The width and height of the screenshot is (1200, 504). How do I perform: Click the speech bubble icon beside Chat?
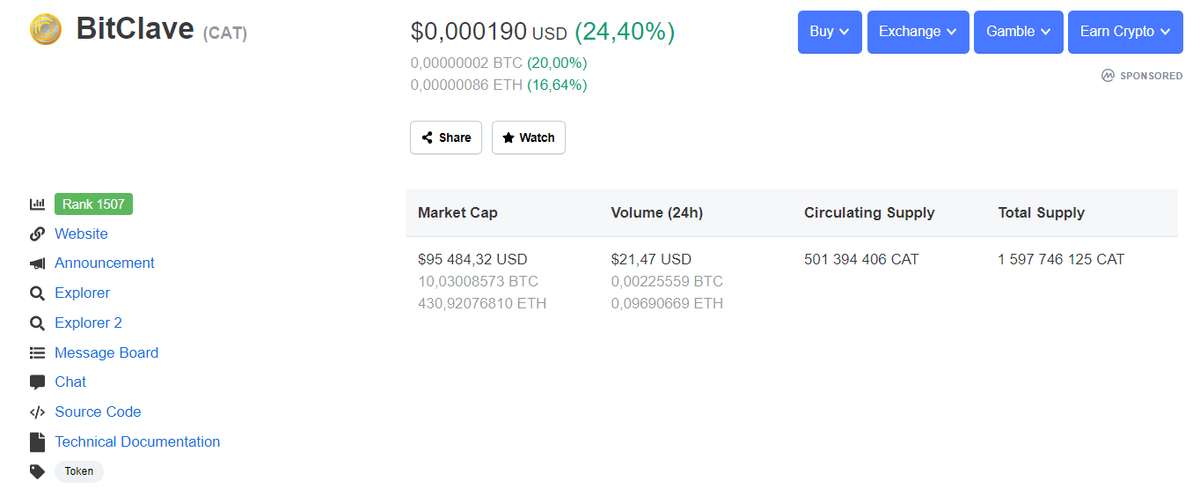click(37, 382)
